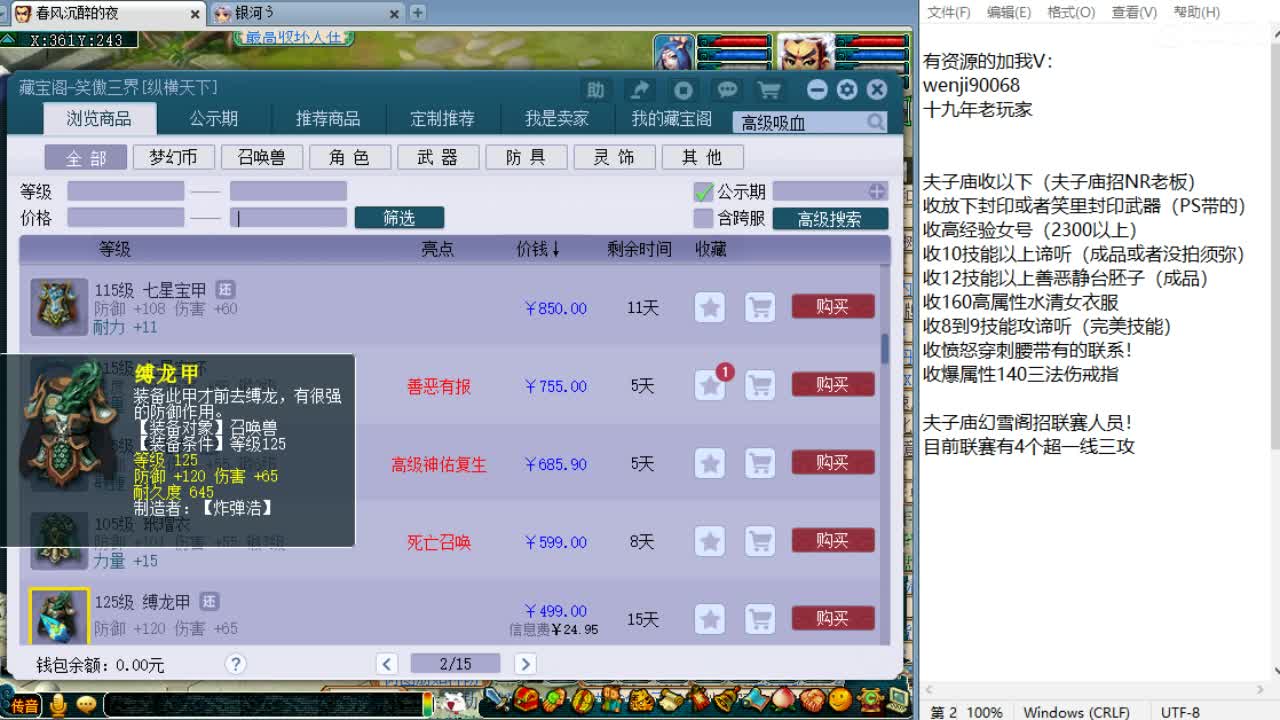Add the ¥499.00 缚龙甲 to cart
1280x720 pixels.
[x=760, y=619]
